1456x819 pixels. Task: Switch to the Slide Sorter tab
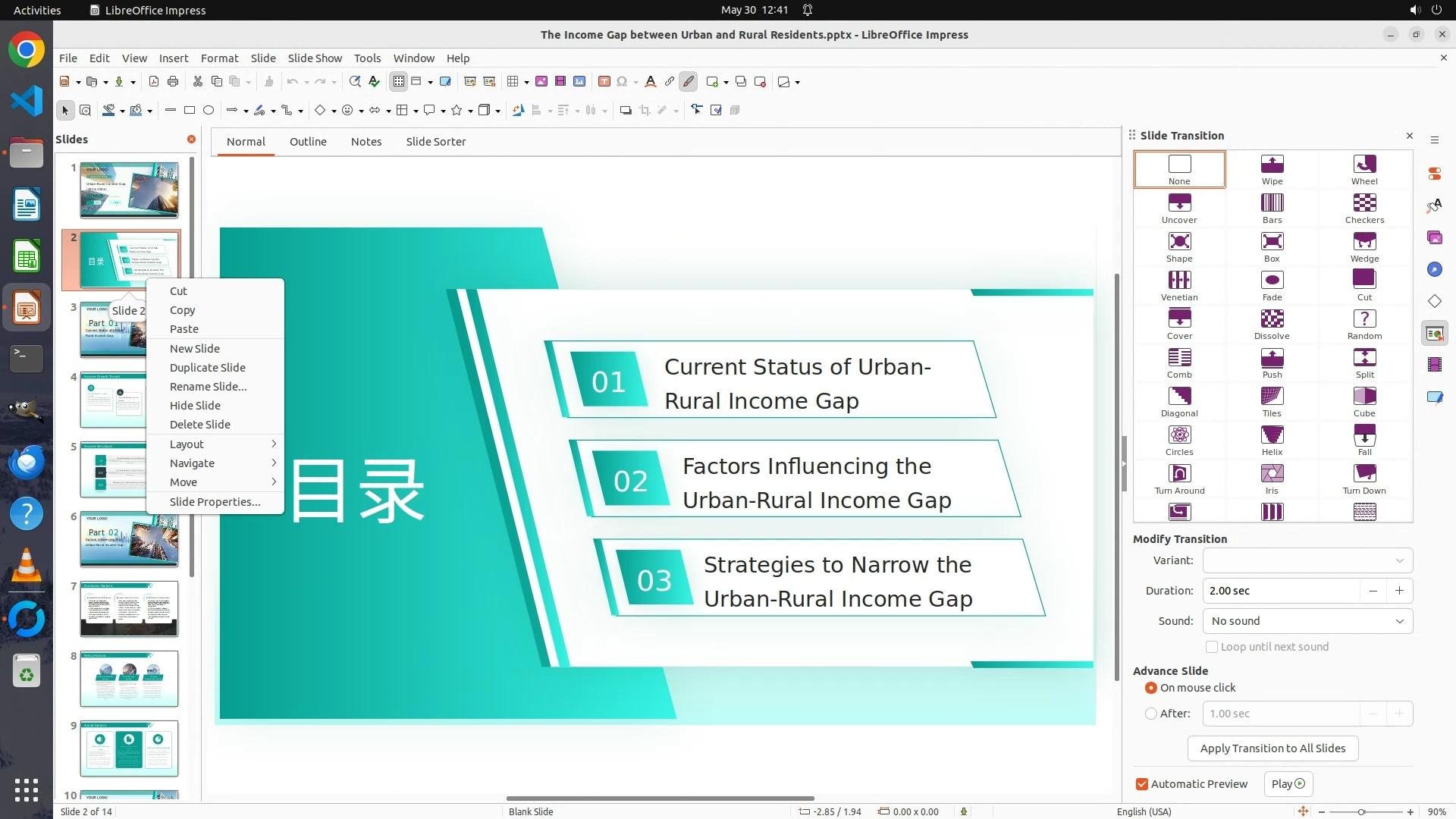click(435, 142)
